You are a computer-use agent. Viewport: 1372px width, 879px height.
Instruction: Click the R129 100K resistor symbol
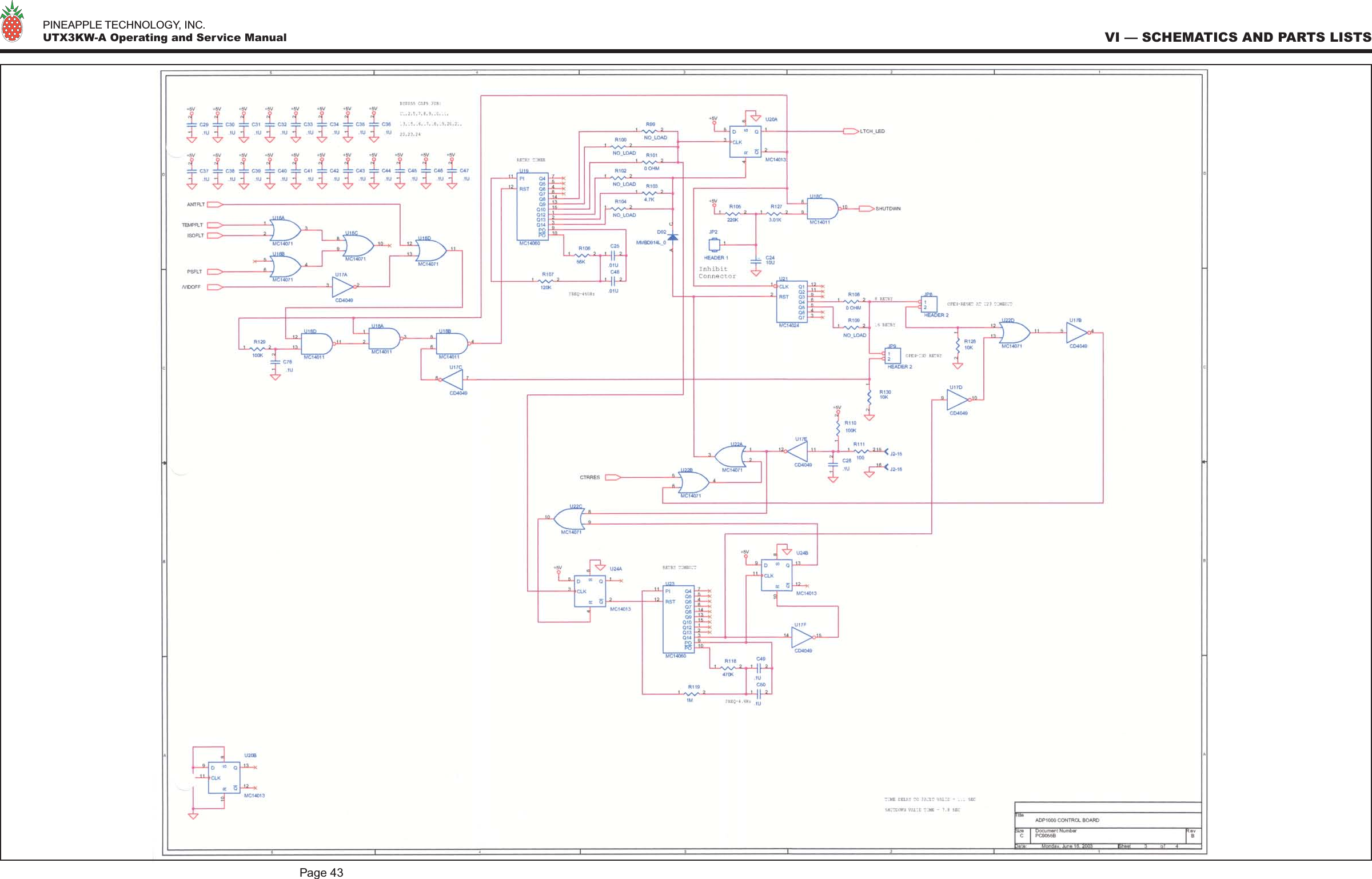[x=258, y=348]
